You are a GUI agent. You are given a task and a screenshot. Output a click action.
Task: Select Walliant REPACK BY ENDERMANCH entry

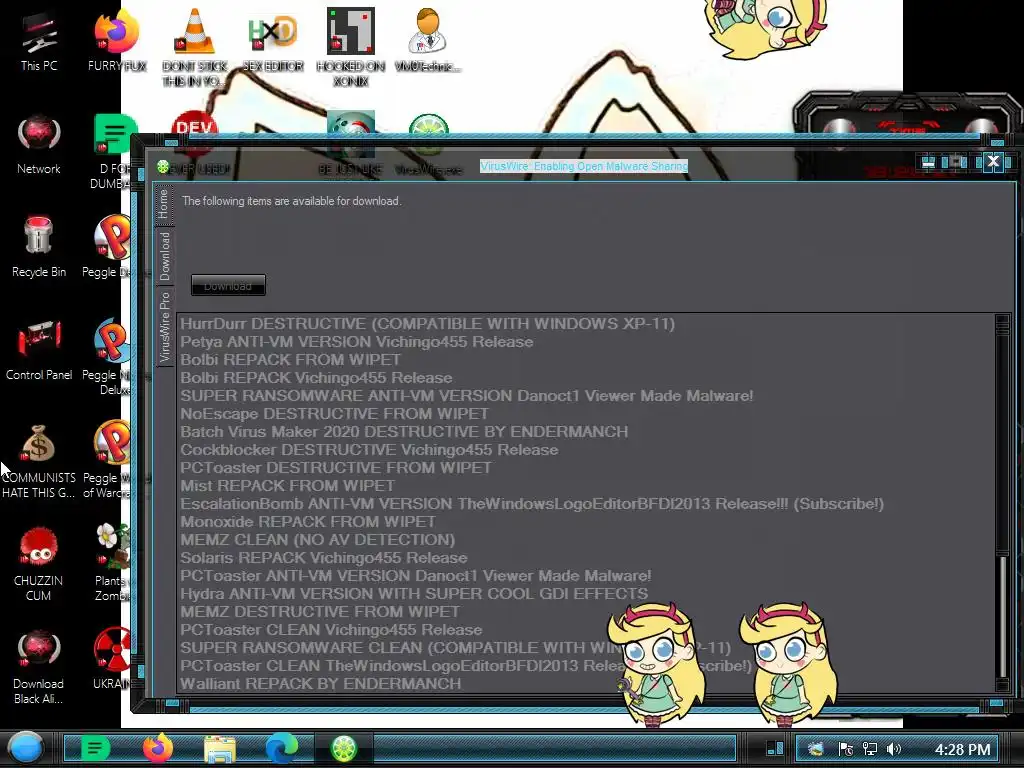(x=321, y=684)
